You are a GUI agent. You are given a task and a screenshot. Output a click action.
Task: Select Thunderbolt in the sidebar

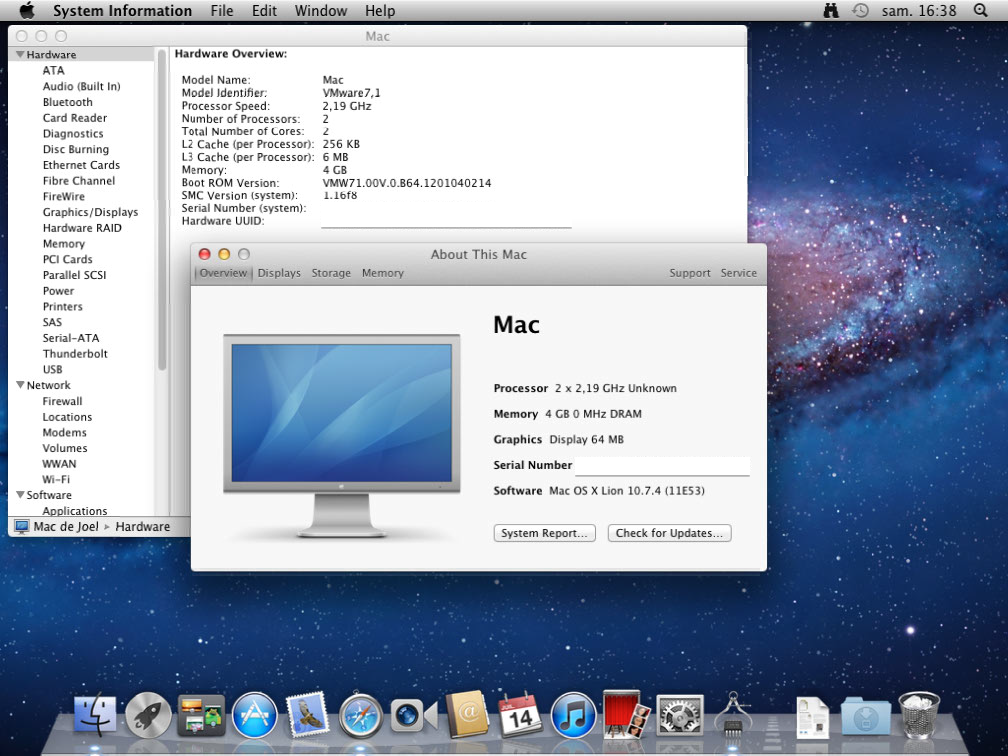[75, 354]
